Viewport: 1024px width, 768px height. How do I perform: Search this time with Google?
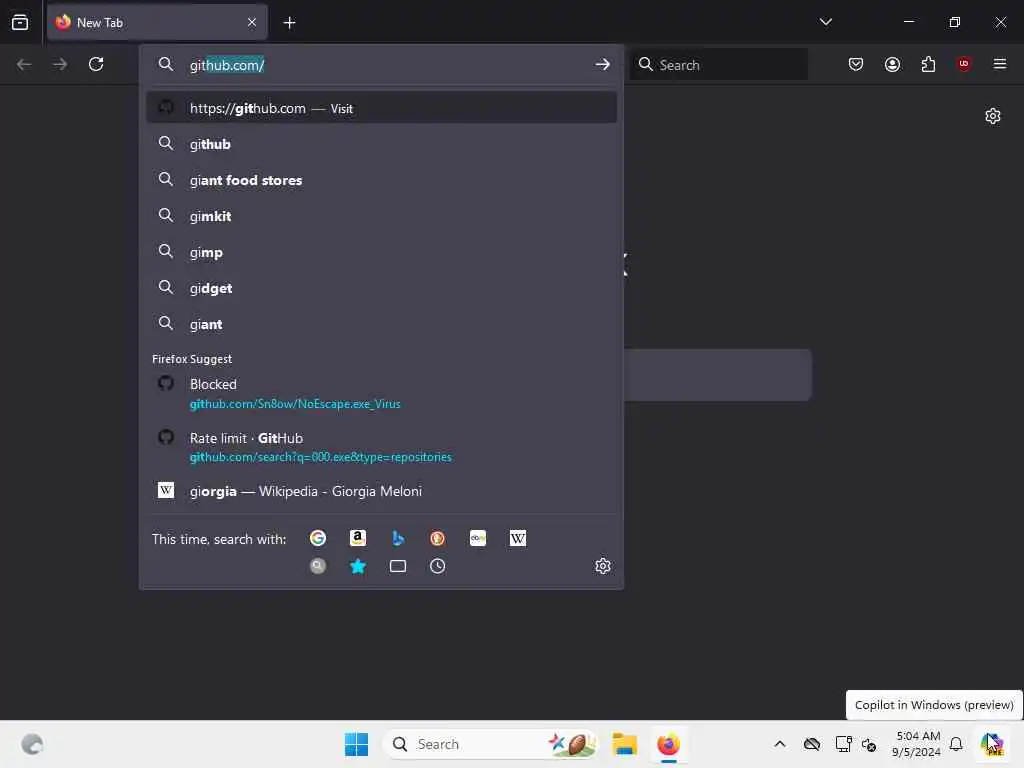click(x=318, y=538)
